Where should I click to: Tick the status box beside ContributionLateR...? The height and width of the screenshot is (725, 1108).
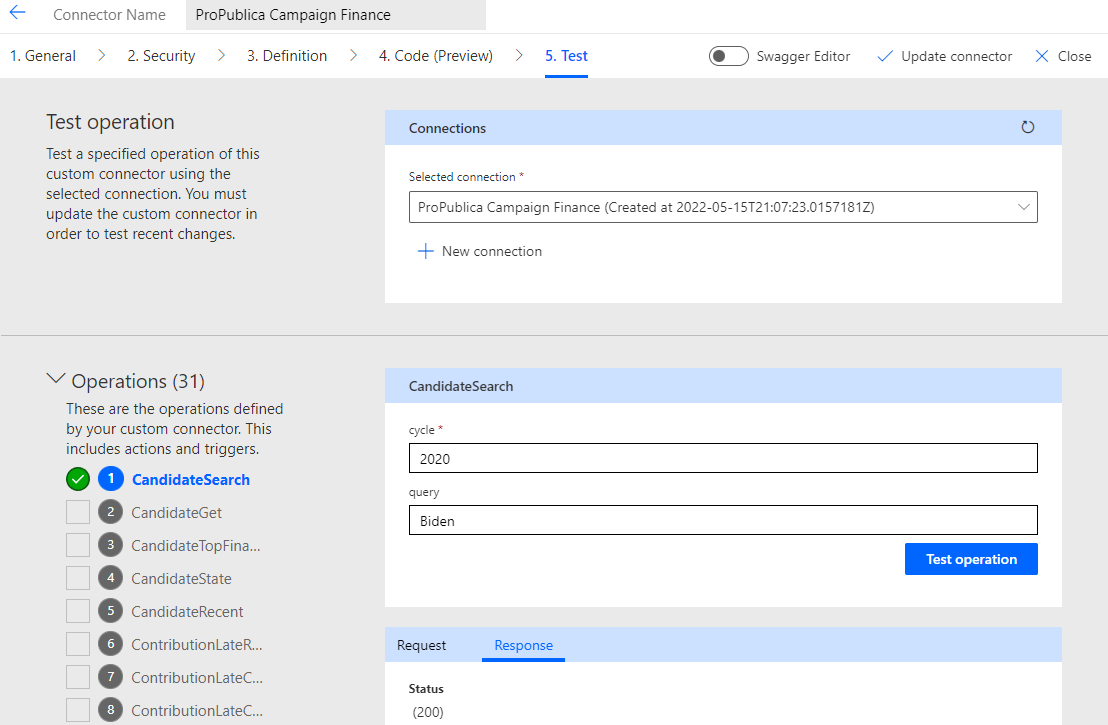click(x=78, y=644)
